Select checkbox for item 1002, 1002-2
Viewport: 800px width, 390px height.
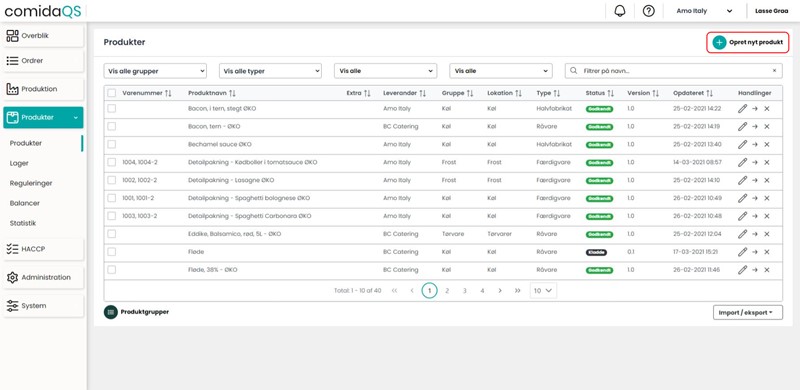point(112,180)
